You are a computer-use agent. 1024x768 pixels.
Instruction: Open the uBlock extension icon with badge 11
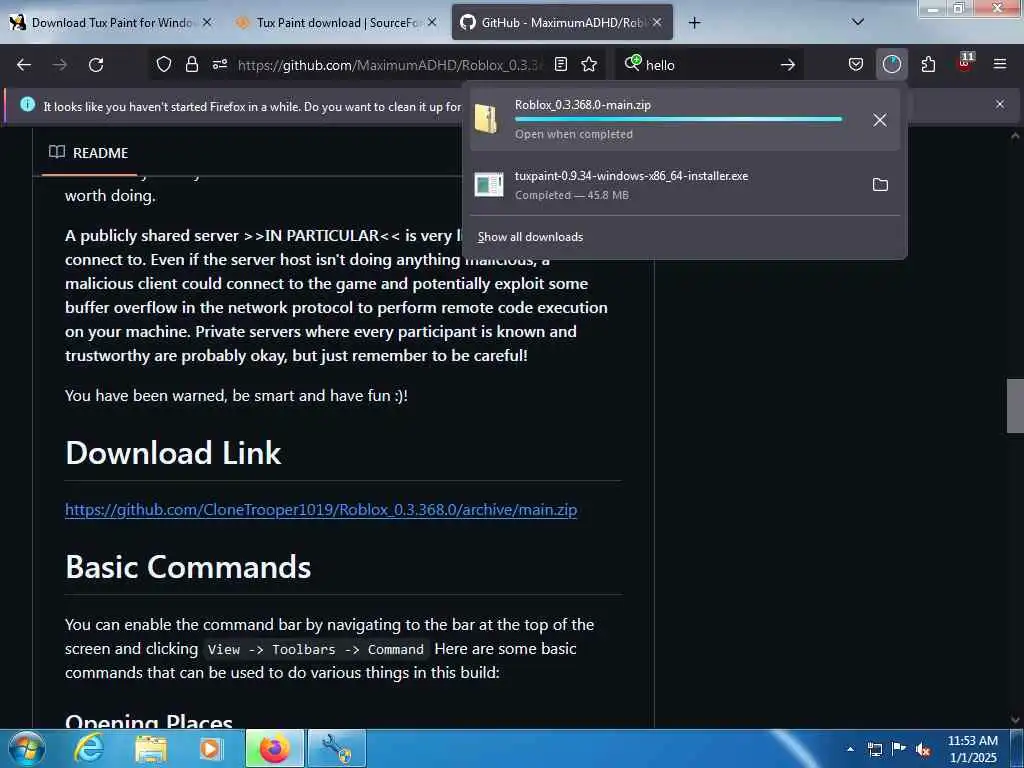click(x=965, y=63)
